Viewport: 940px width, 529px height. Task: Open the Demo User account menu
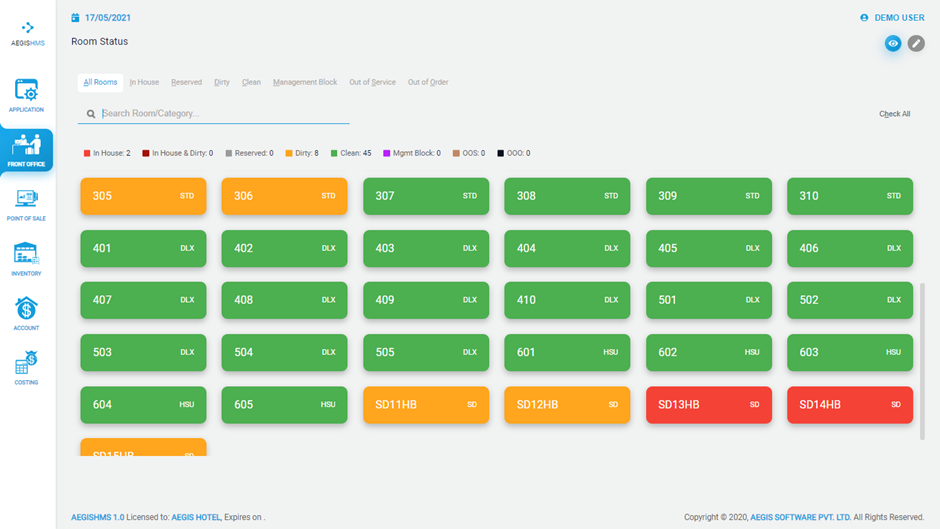tap(892, 18)
